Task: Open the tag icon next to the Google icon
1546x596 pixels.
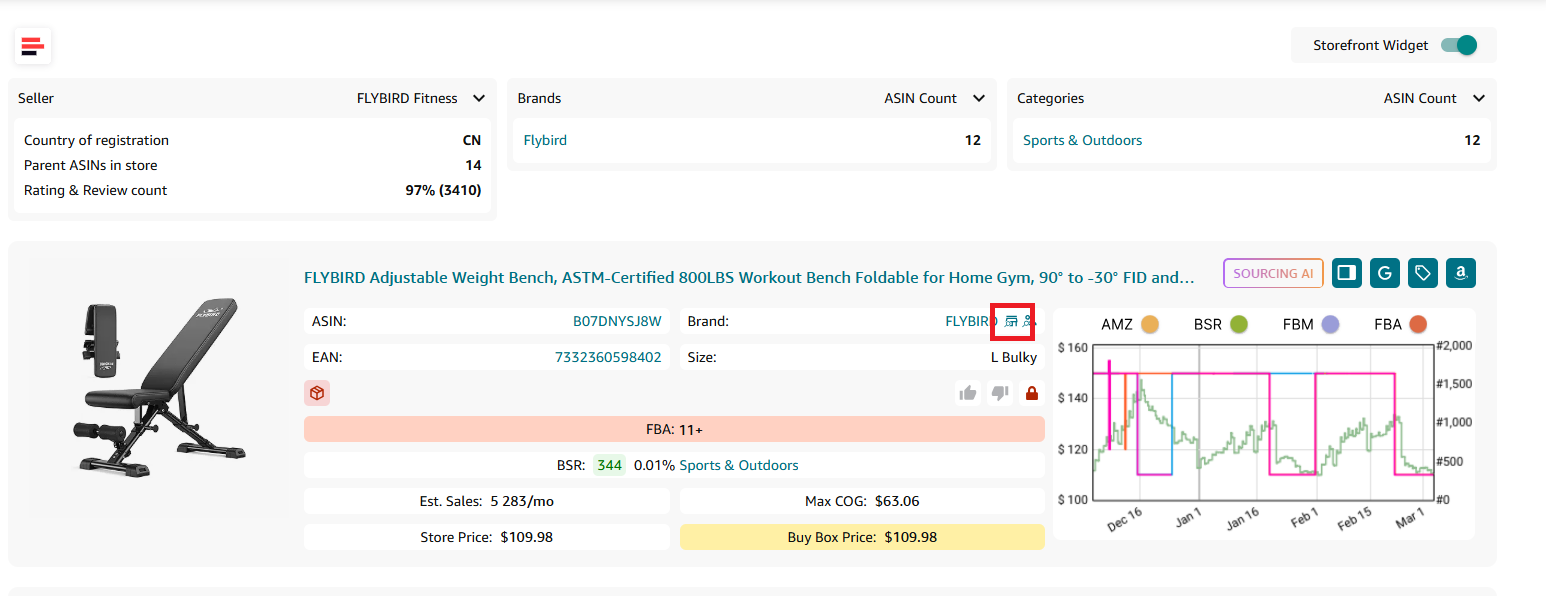Action: tap(1423, 272)
